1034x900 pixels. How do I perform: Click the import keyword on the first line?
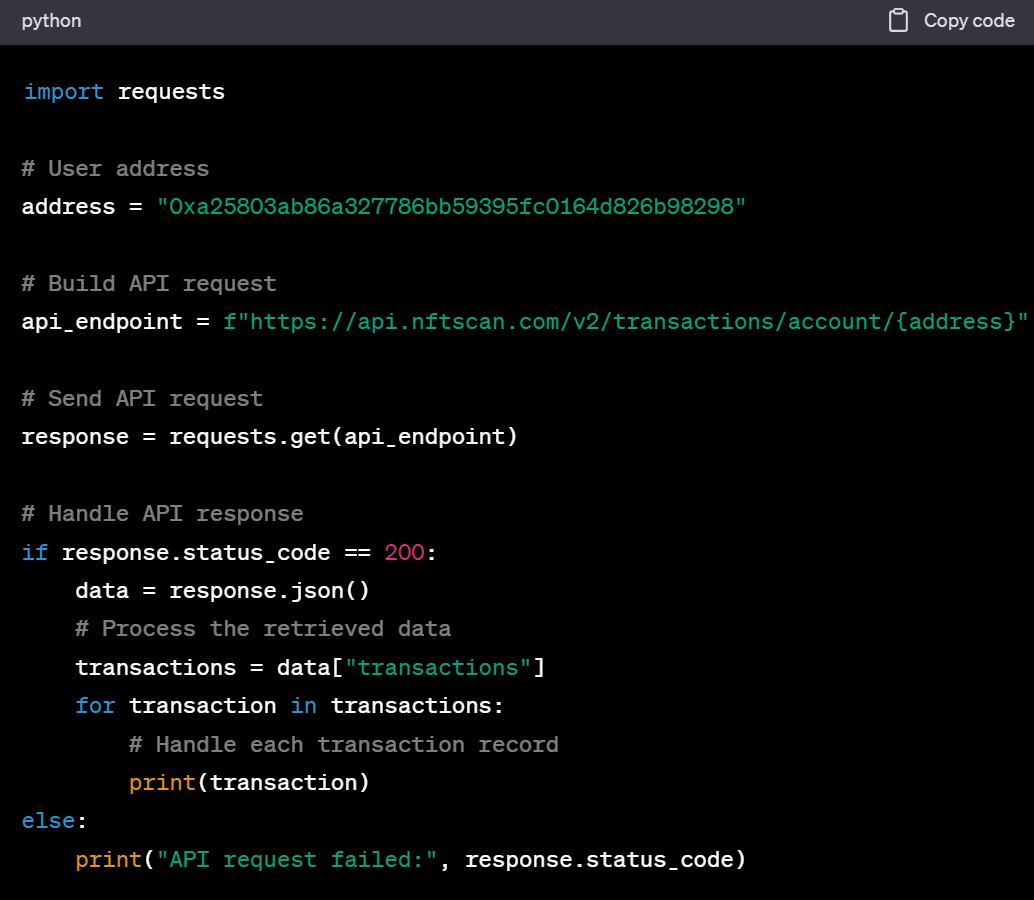(63, 92)
